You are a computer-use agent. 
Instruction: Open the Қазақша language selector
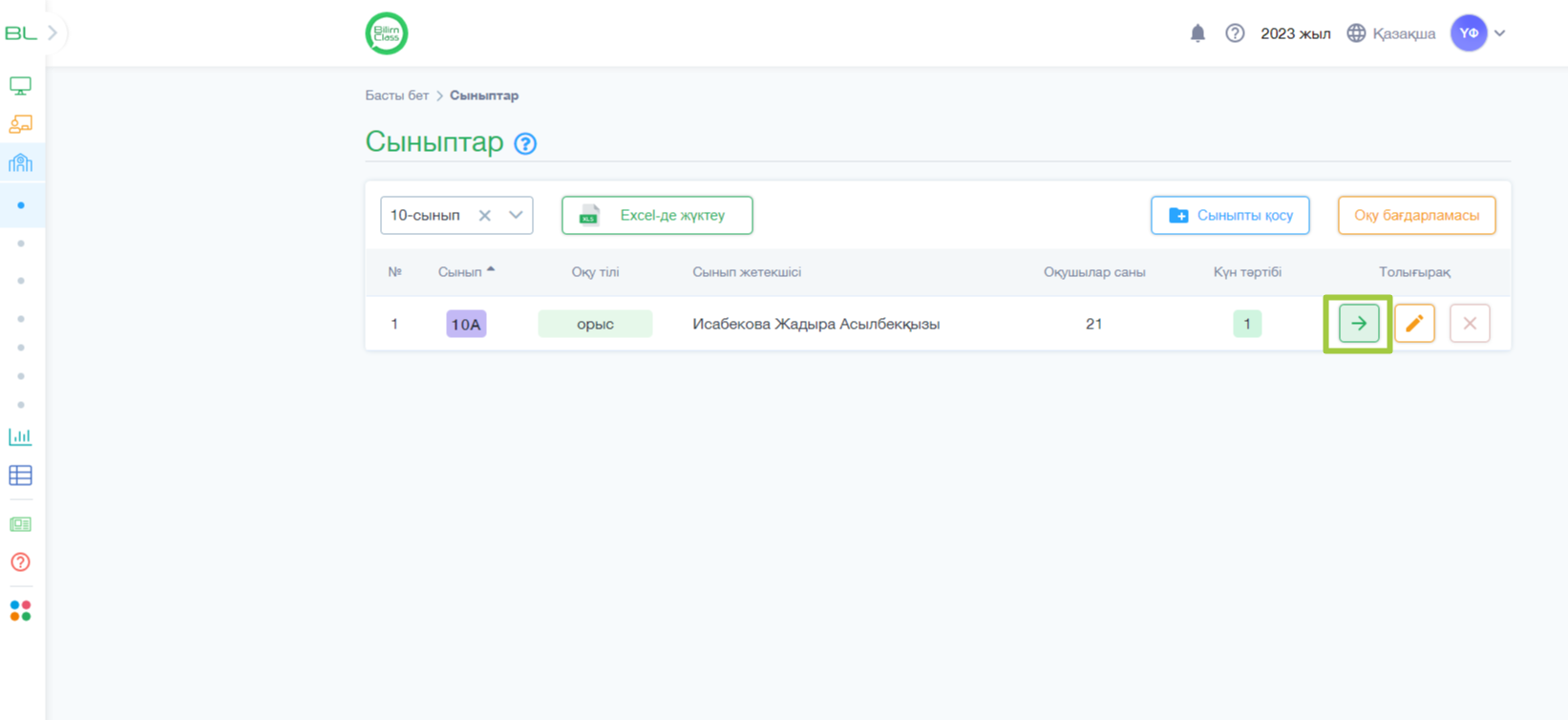[x=1391, y=33]
